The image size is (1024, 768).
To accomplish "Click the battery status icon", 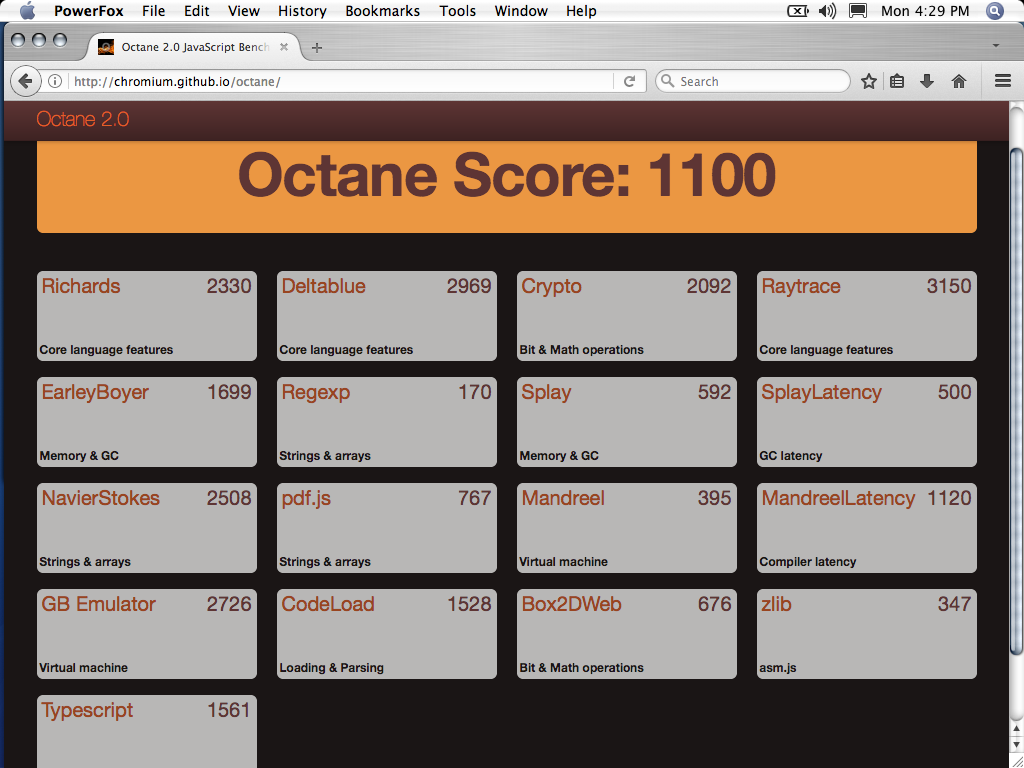I will click(797, 10).
